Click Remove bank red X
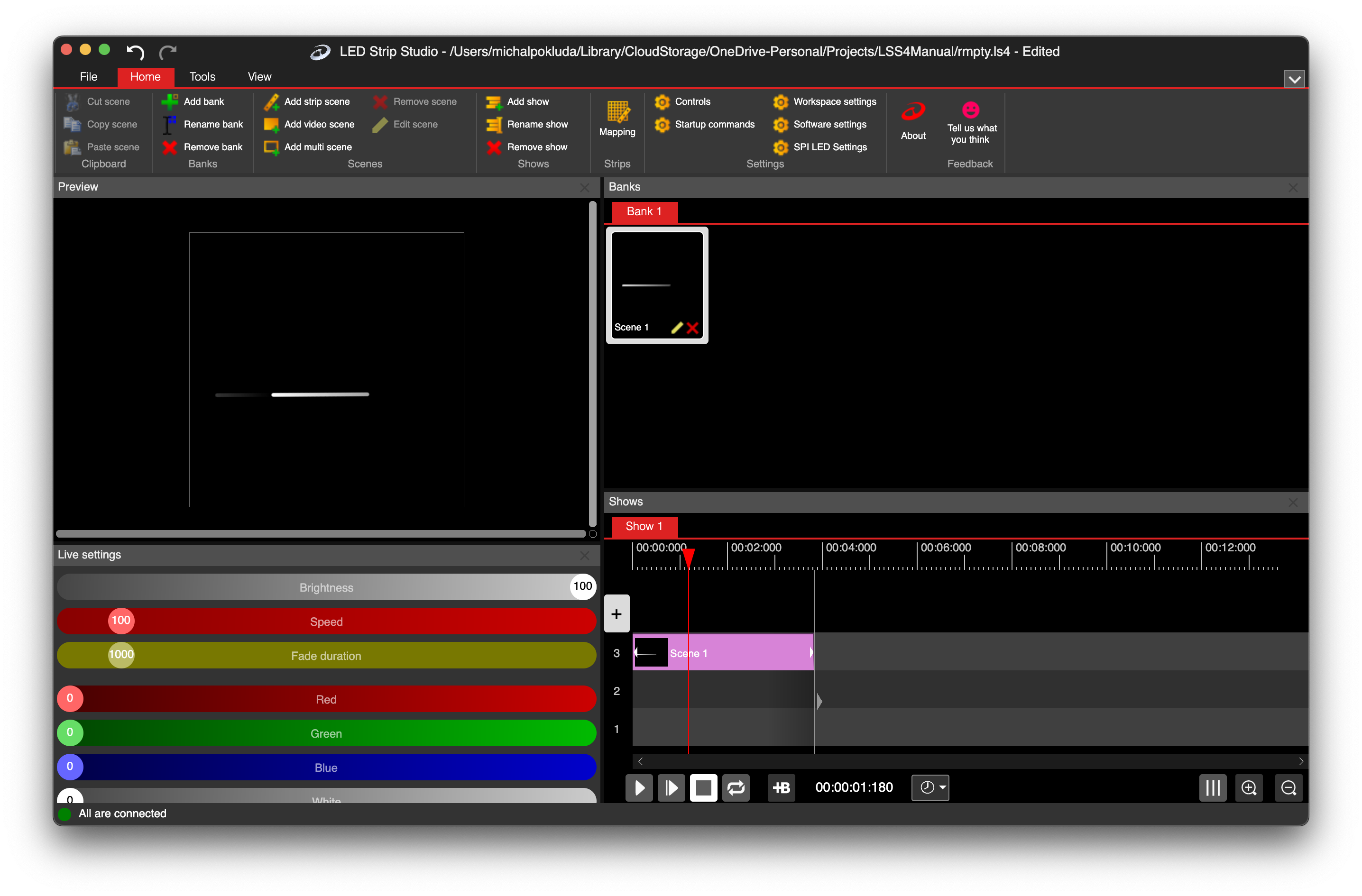Image resolution: width=1362 pixels, height=896 pixels. (169, 147)
